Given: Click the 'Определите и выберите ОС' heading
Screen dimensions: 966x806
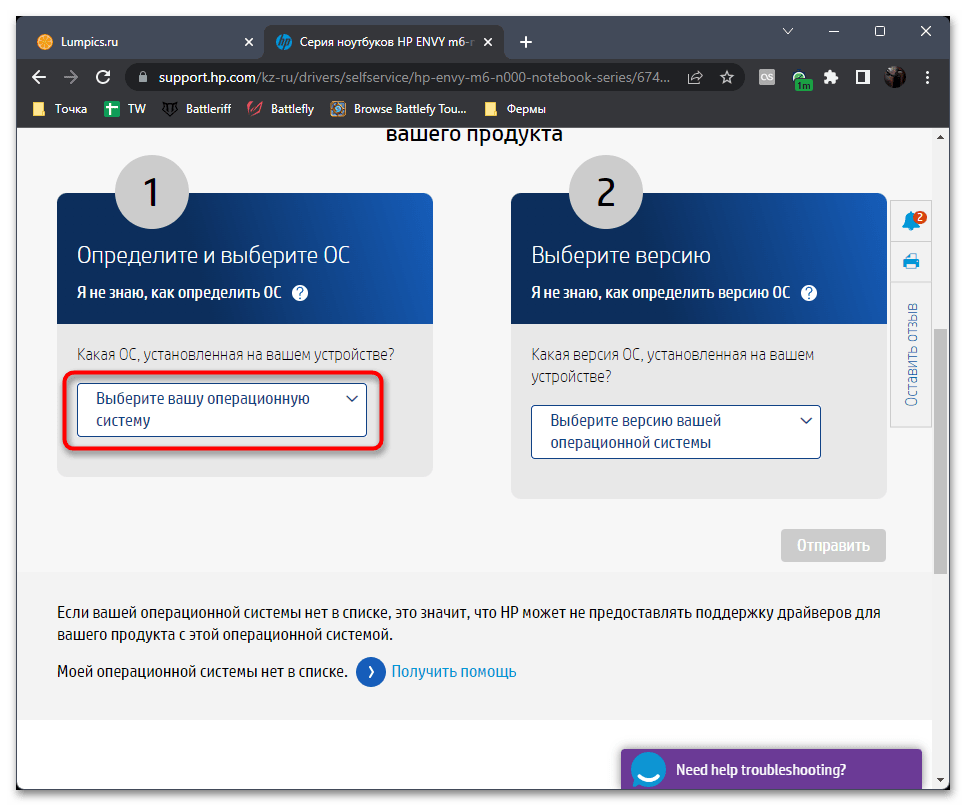Looking at the screenshot, I should [213, 255].
